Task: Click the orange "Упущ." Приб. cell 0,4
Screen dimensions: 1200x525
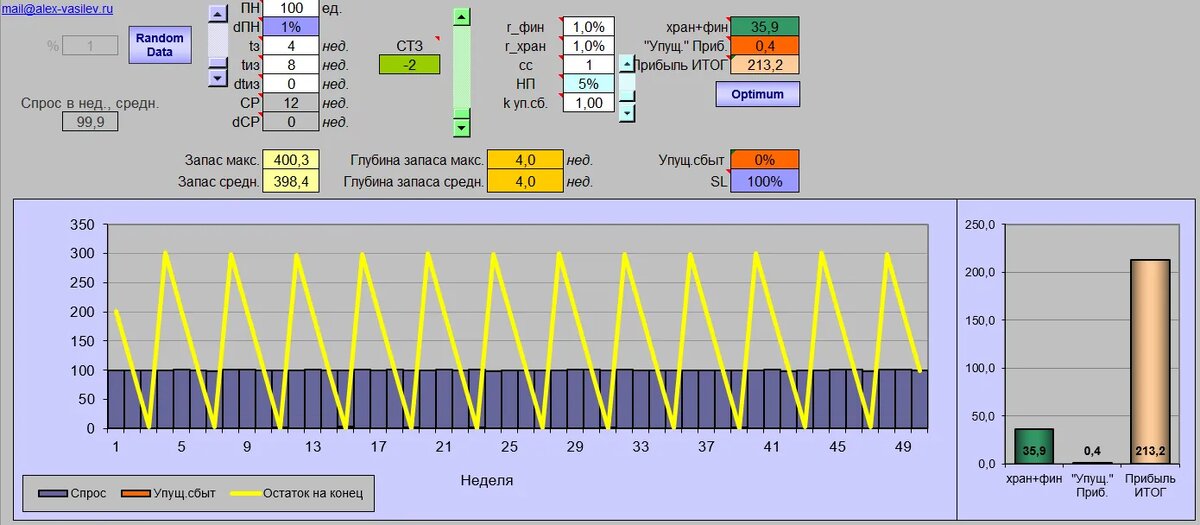Action: tap(765, 45)
